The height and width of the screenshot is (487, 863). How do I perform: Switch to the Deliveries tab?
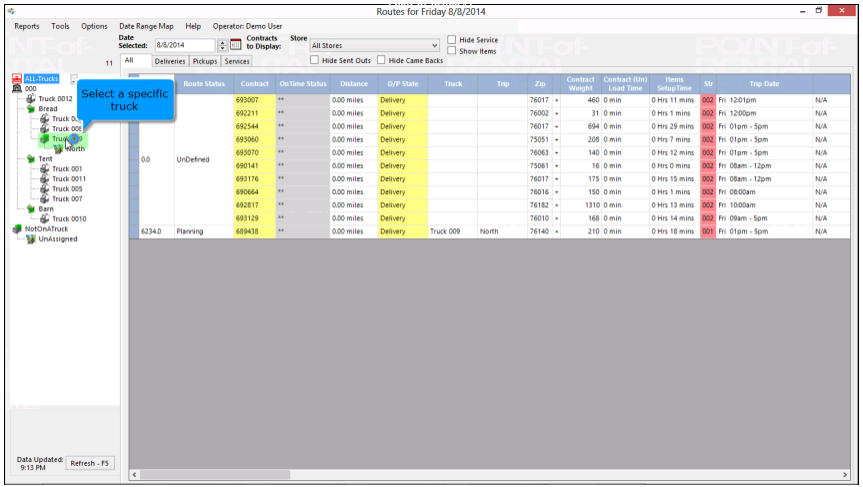click(169, 61)
